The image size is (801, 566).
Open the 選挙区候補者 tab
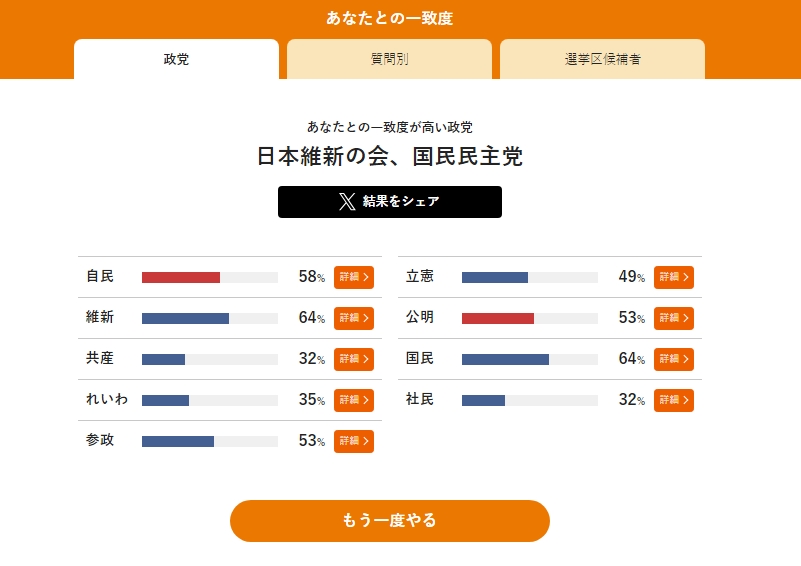point(602,59)
